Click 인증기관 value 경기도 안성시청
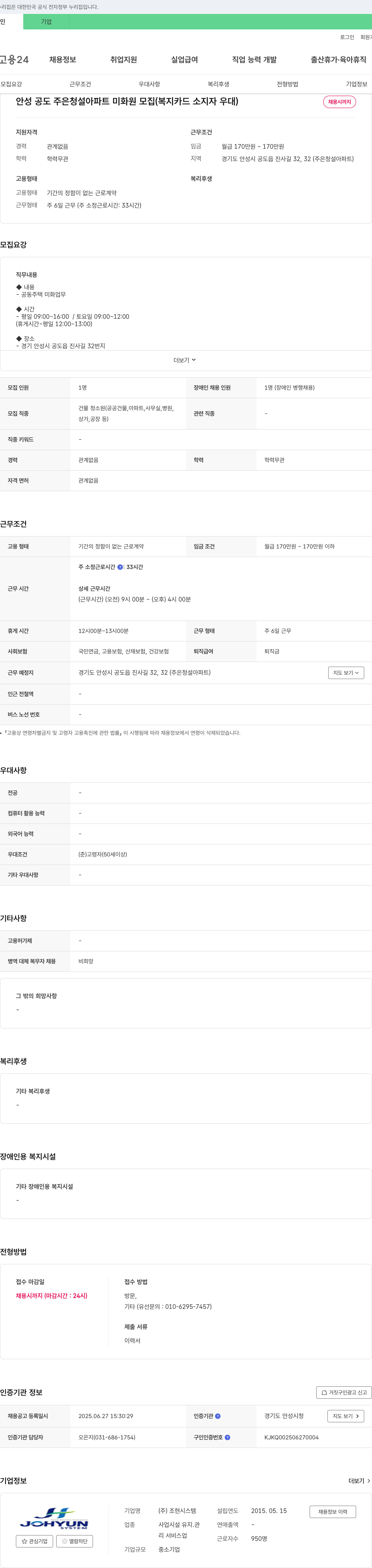This screenshot has width=372, height=1568. point(284,1417)
